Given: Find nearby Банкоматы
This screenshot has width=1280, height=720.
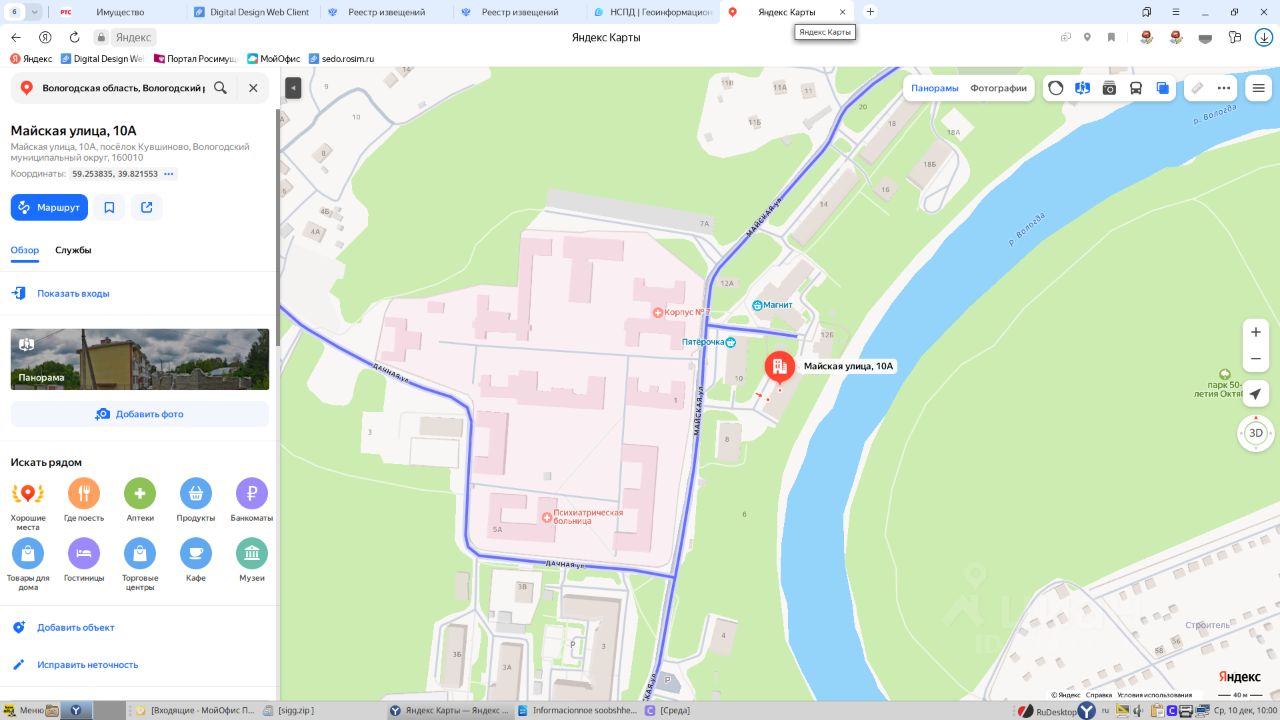Looking at the screenshot, I should (252, 501).
